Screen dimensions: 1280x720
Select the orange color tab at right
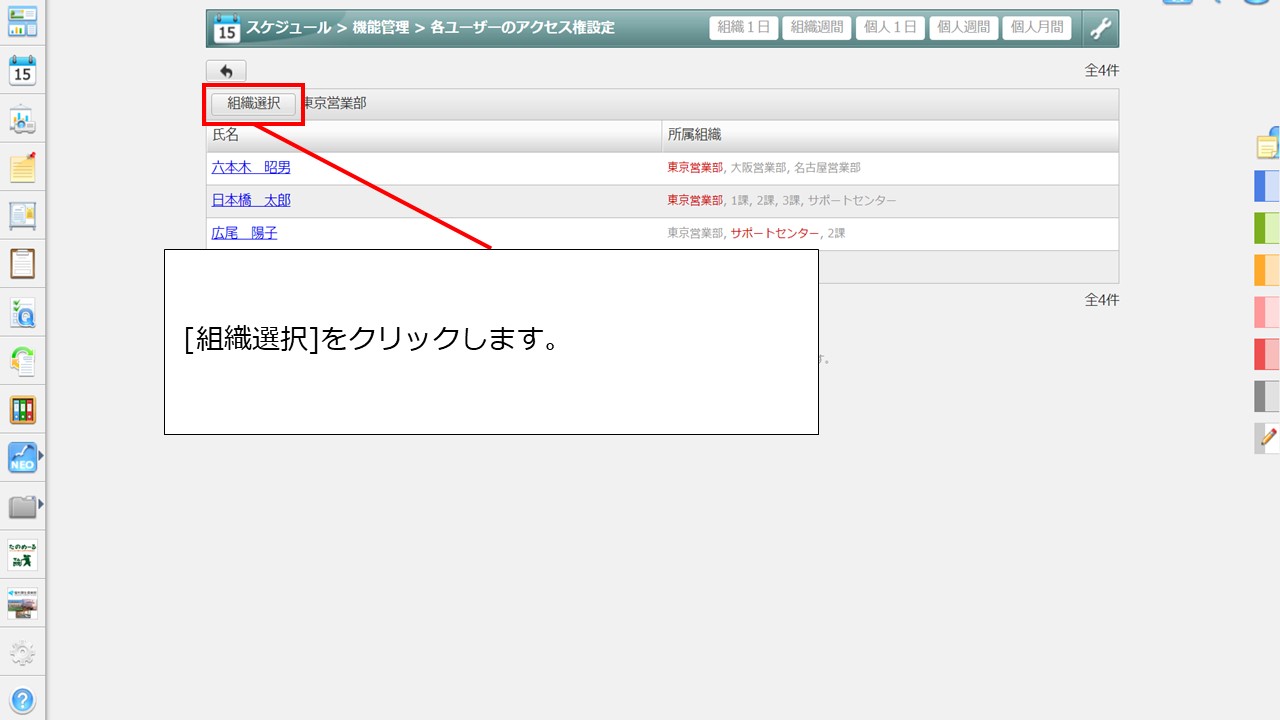[x=1267, y=270]
